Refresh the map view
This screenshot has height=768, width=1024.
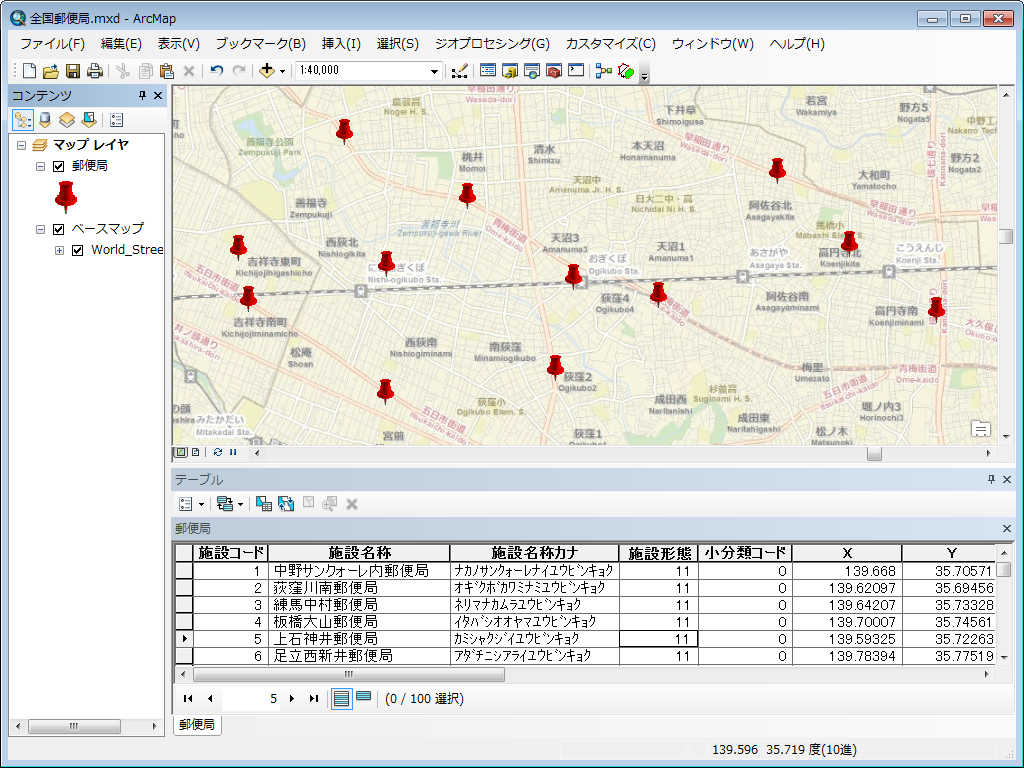tap(217, 452)
